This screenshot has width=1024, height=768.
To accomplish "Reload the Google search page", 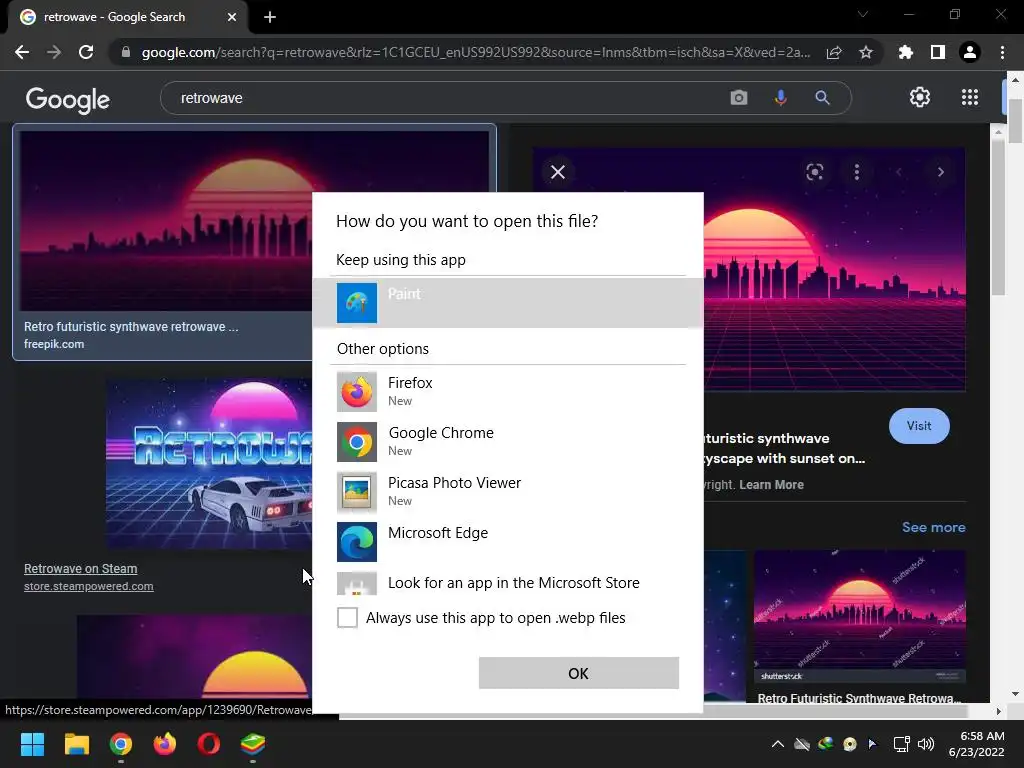I will [86, 52].
